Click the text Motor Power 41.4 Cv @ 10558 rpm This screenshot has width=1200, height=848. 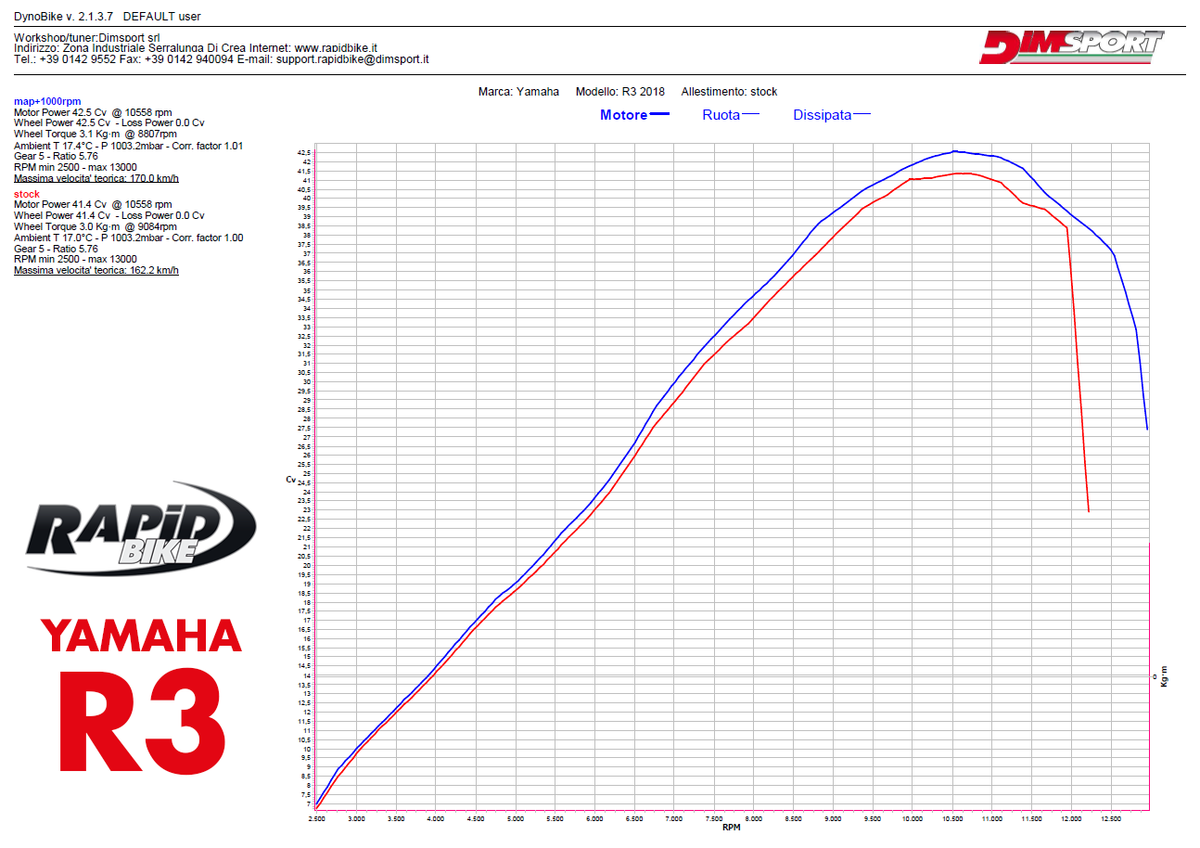tap(93, 205)
